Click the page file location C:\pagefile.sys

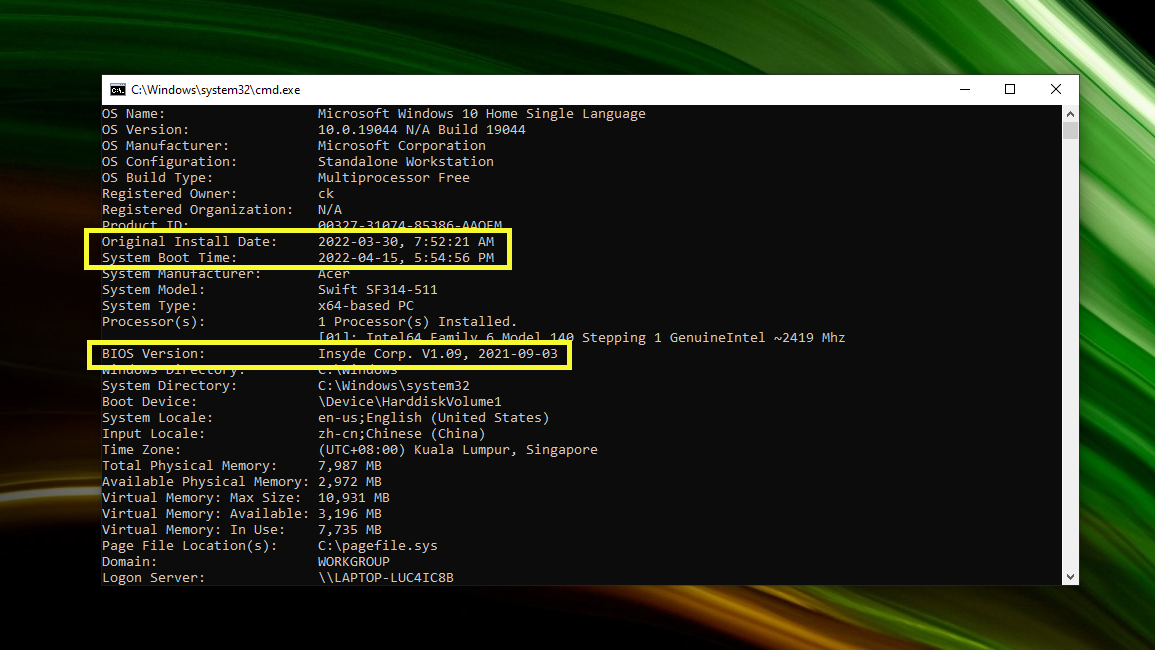click(377, 546)
